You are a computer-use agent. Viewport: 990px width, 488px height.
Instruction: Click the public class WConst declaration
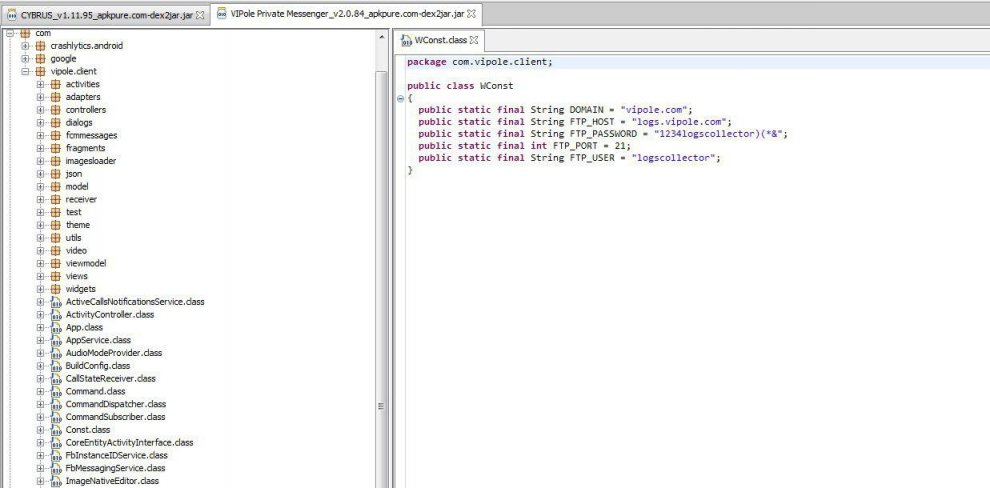coord(460,86)
